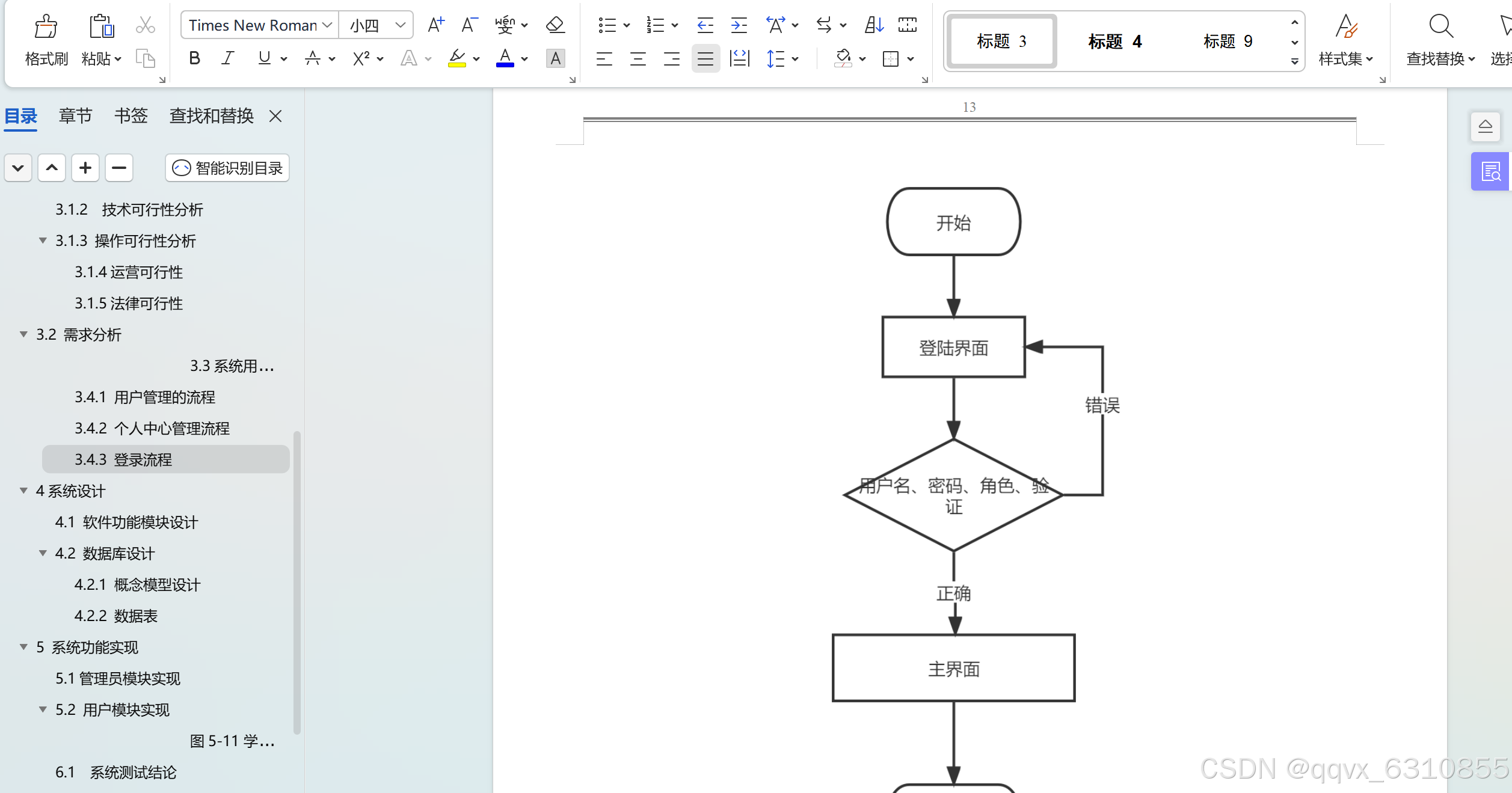Screen dimensions: 1512x793
Task: Click the decrease indent icon
Action: 705,25
